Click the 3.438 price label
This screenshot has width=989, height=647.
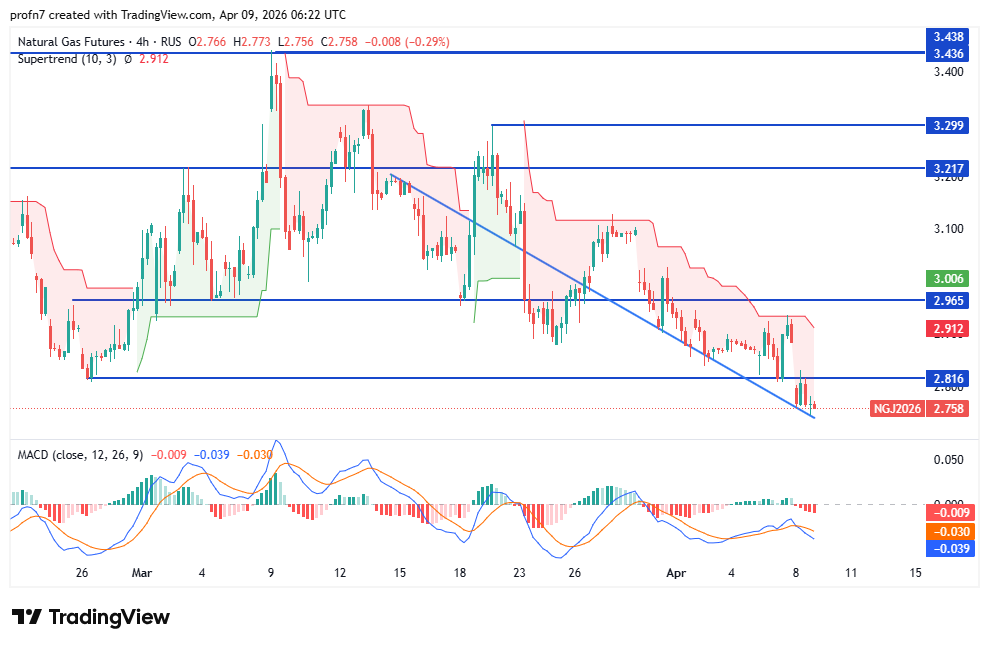click(x=948, y=37)
